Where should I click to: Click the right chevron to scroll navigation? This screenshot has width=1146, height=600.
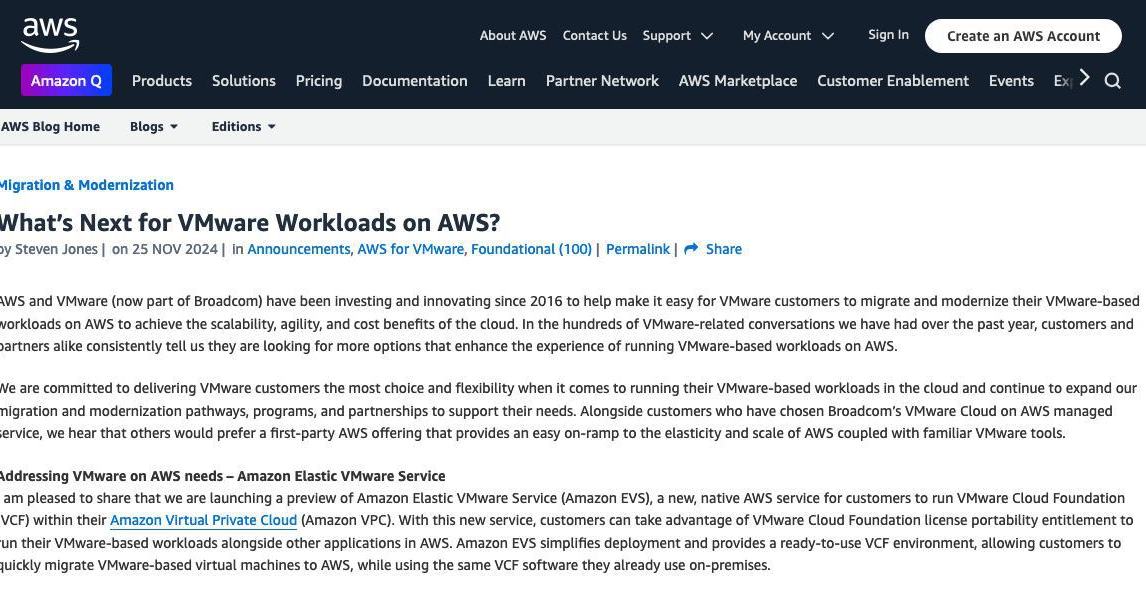1084,76
